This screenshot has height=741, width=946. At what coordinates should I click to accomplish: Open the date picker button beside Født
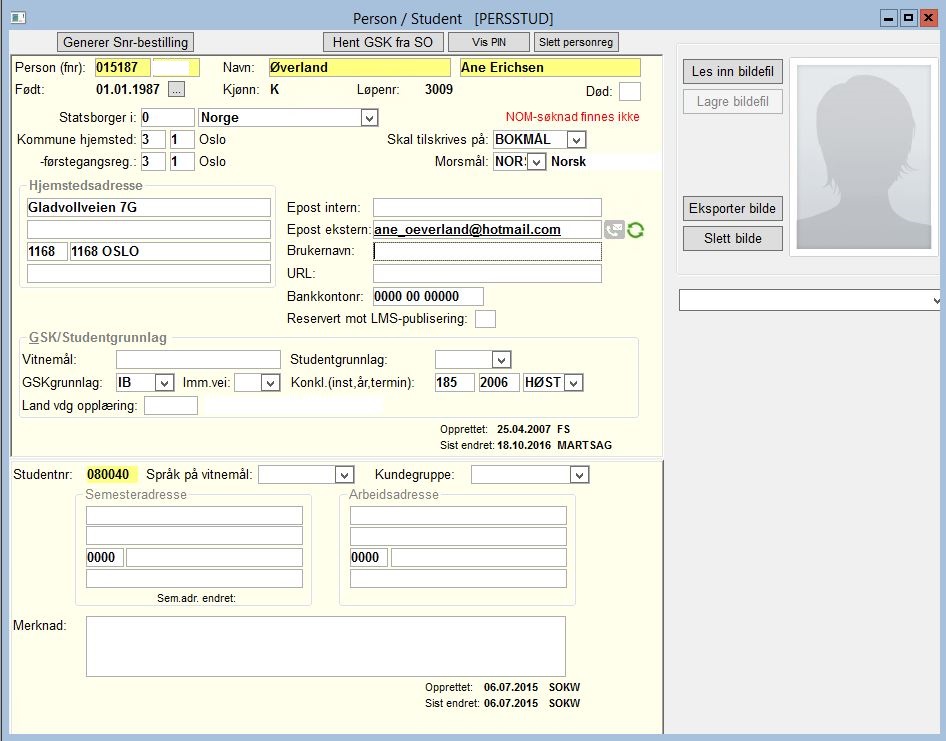pos(176,89)
